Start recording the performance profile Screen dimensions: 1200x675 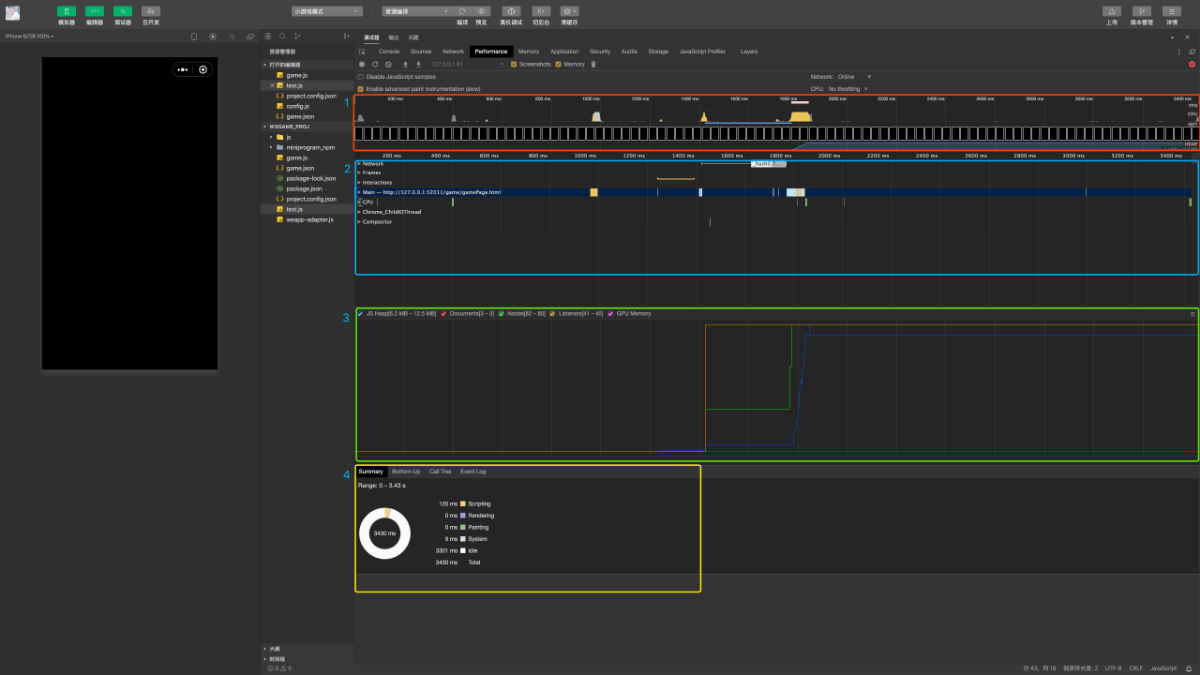(362, 64)
